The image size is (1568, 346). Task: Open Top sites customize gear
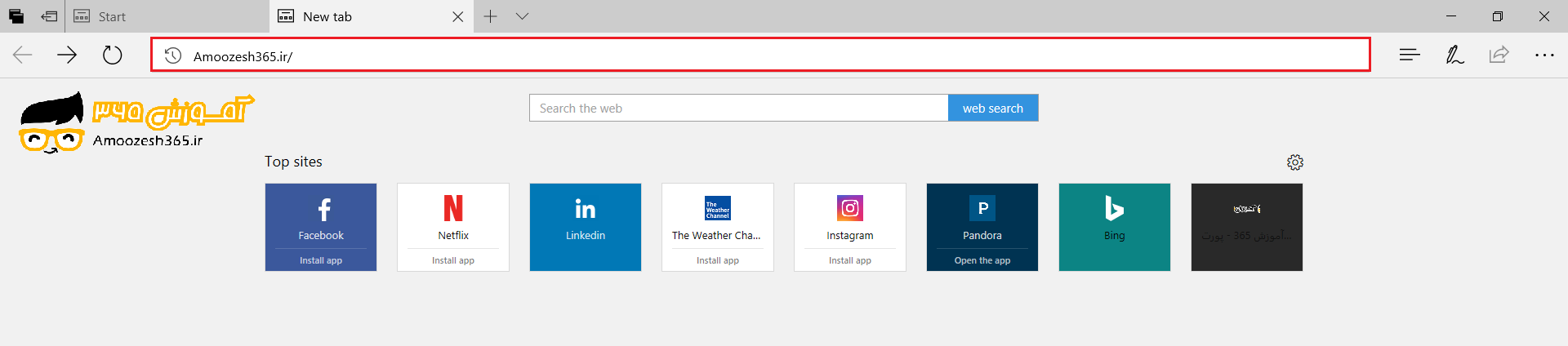click(1295, 162)
